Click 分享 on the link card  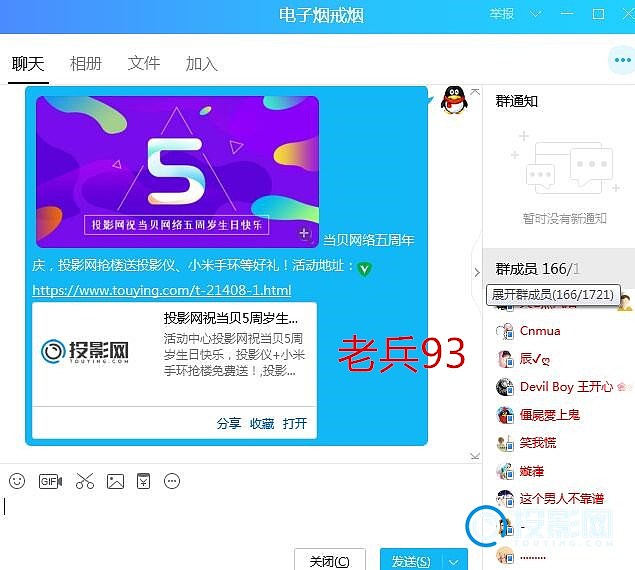[228, 424]
